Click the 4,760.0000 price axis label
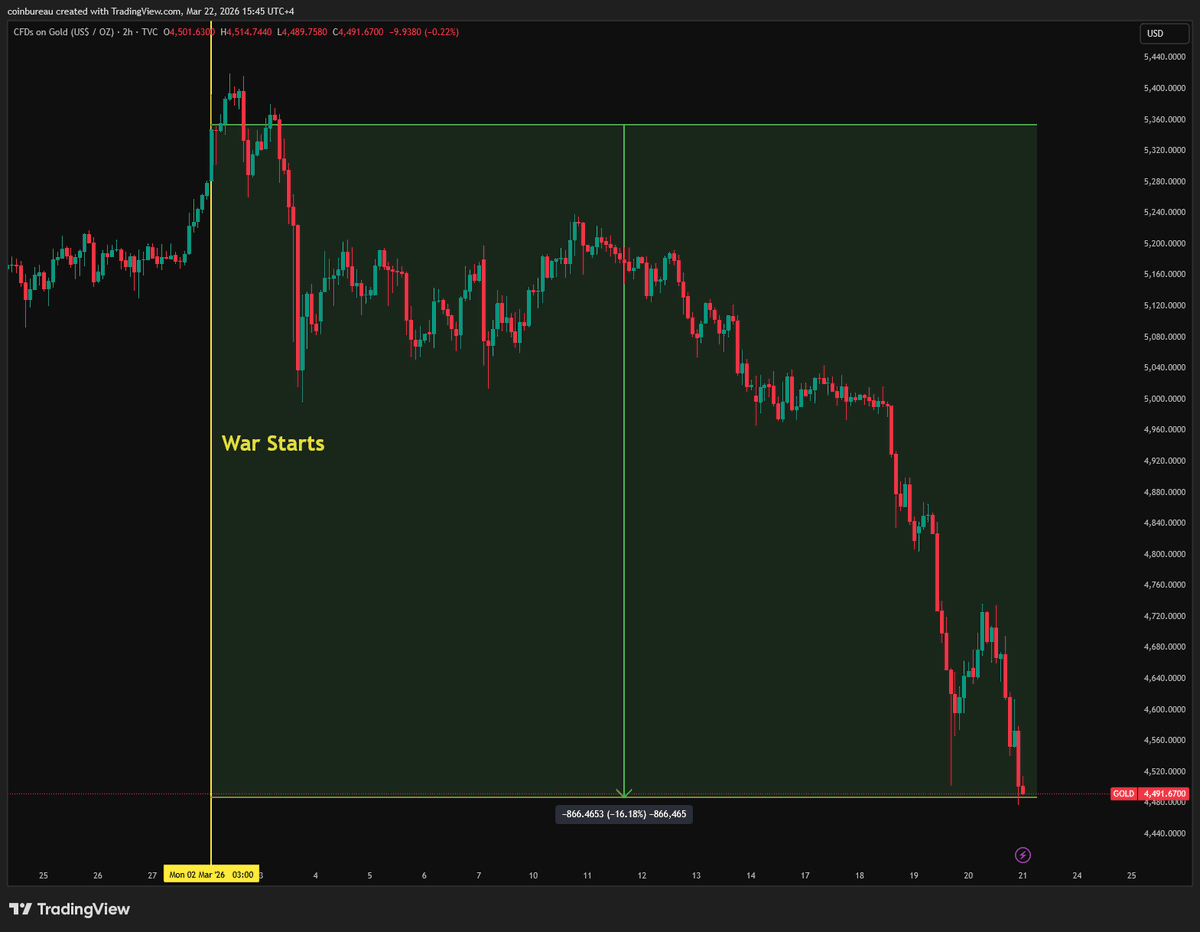 1165,585
